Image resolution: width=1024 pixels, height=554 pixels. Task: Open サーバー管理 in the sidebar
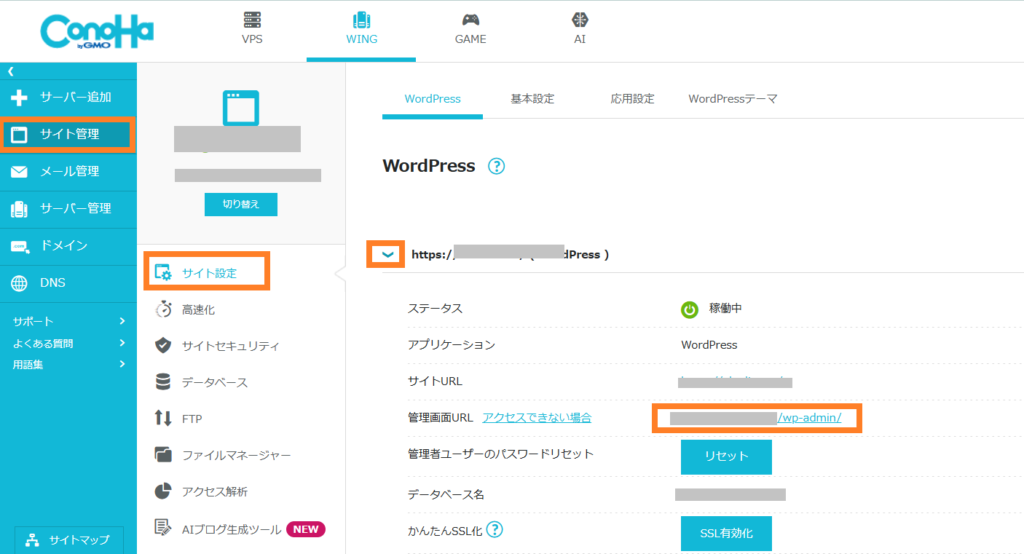coord(68,208)
